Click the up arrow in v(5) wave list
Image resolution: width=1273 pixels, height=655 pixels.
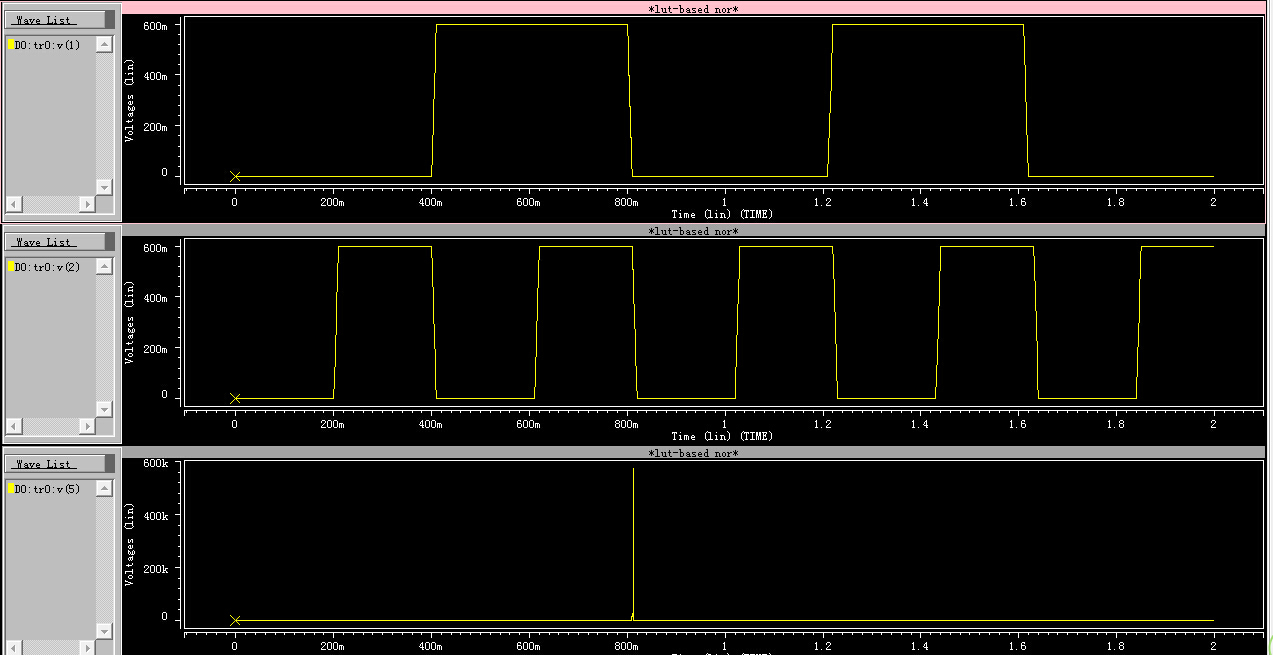pos(104,488)
